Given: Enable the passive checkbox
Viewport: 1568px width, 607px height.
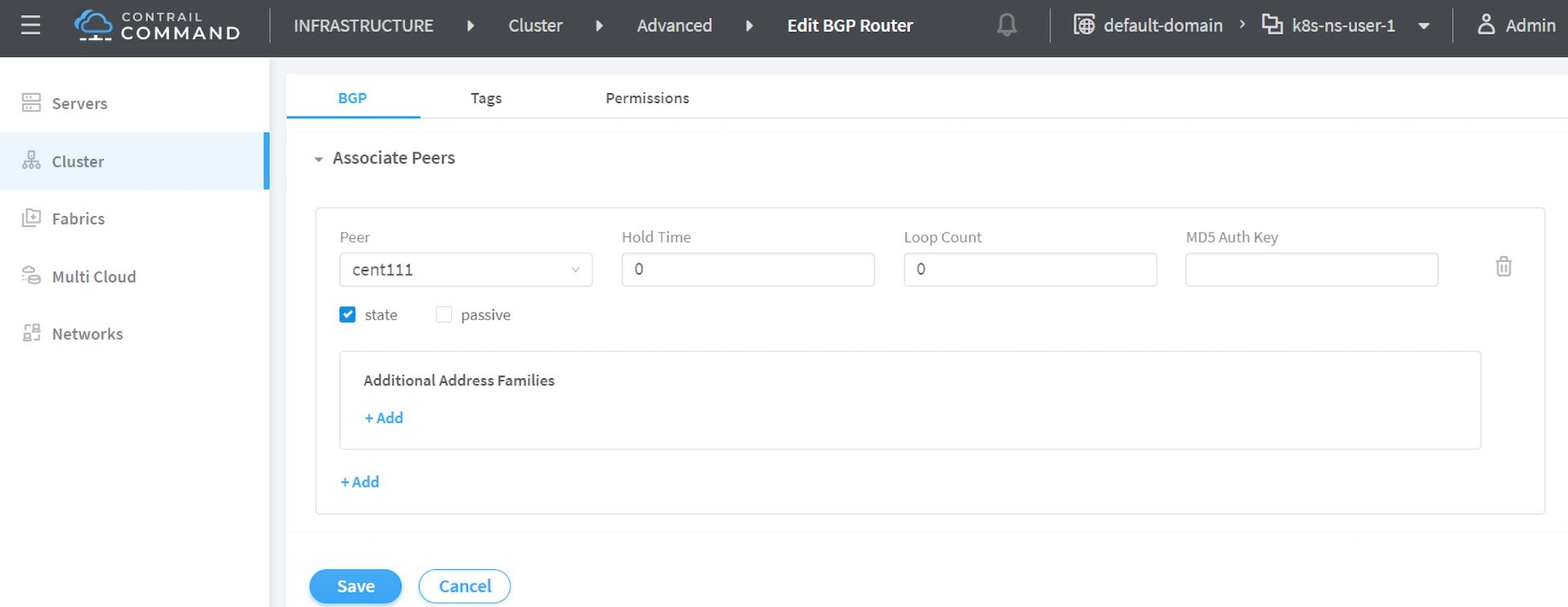Looking at the screenshot, I should [x=444, y=314].
